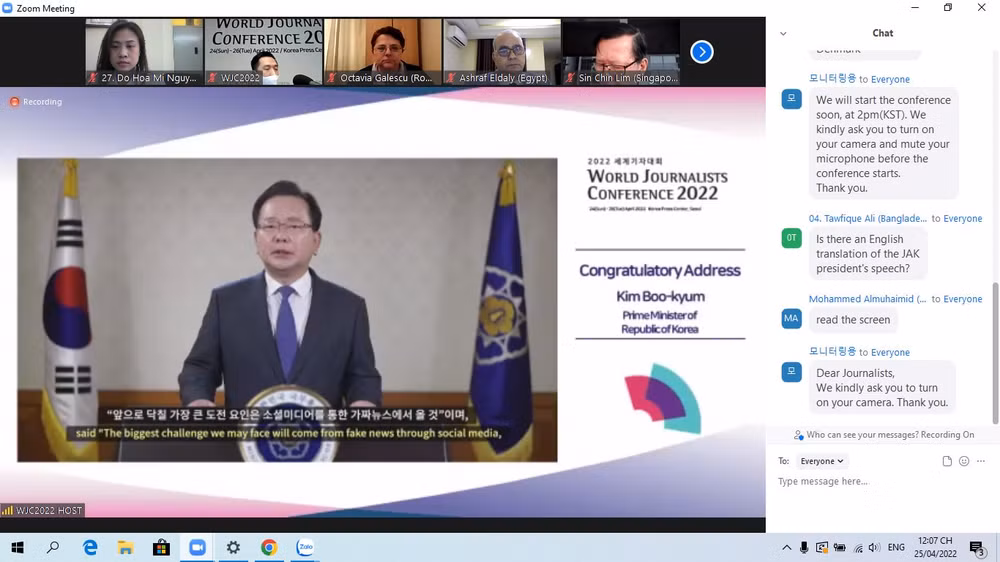
Task: Click the 'read the screen' chat message
Action: click(x=853, y=320)
